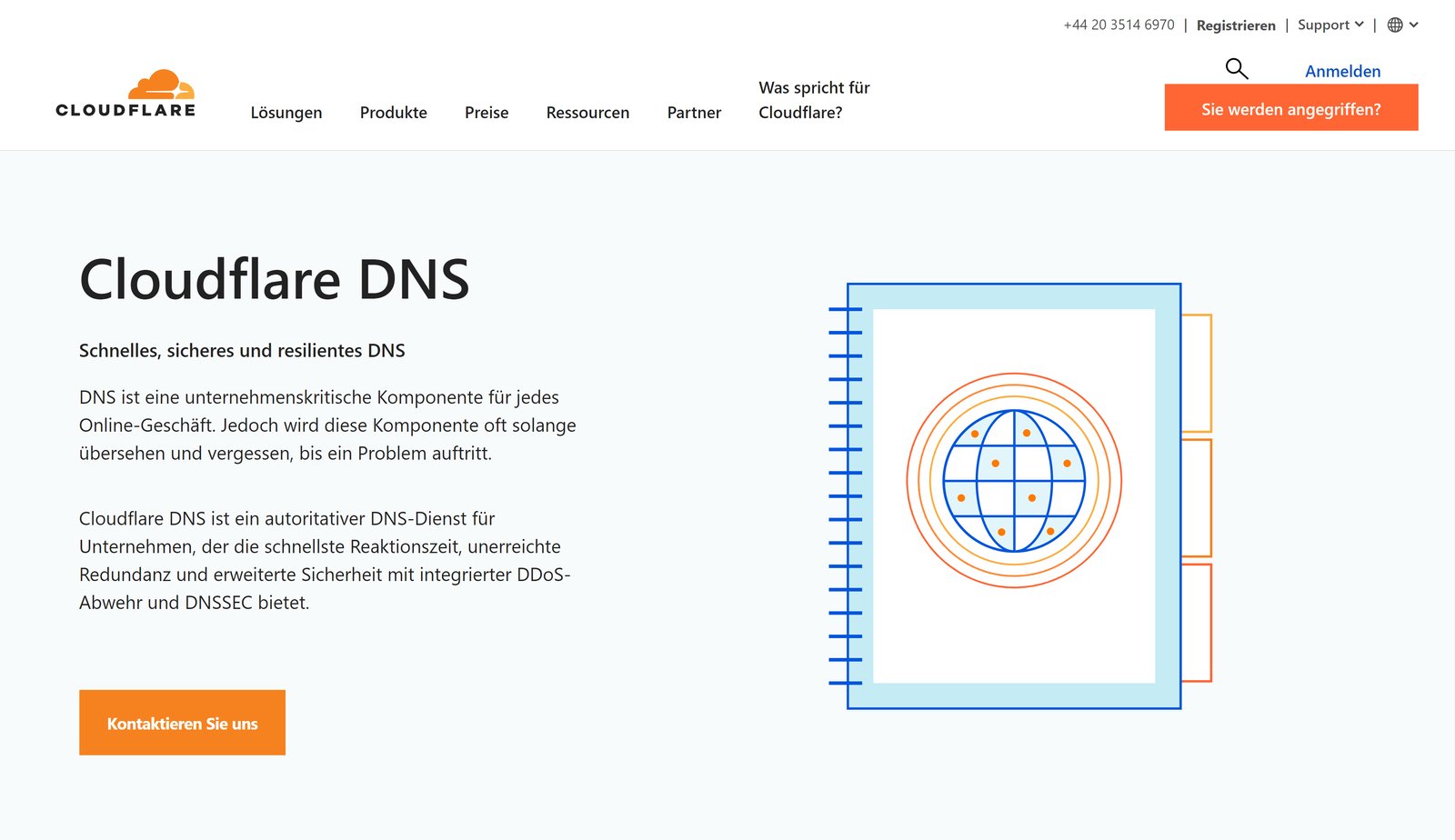
Task: Select Preise in the navigation bar
Action: point(486,113)
